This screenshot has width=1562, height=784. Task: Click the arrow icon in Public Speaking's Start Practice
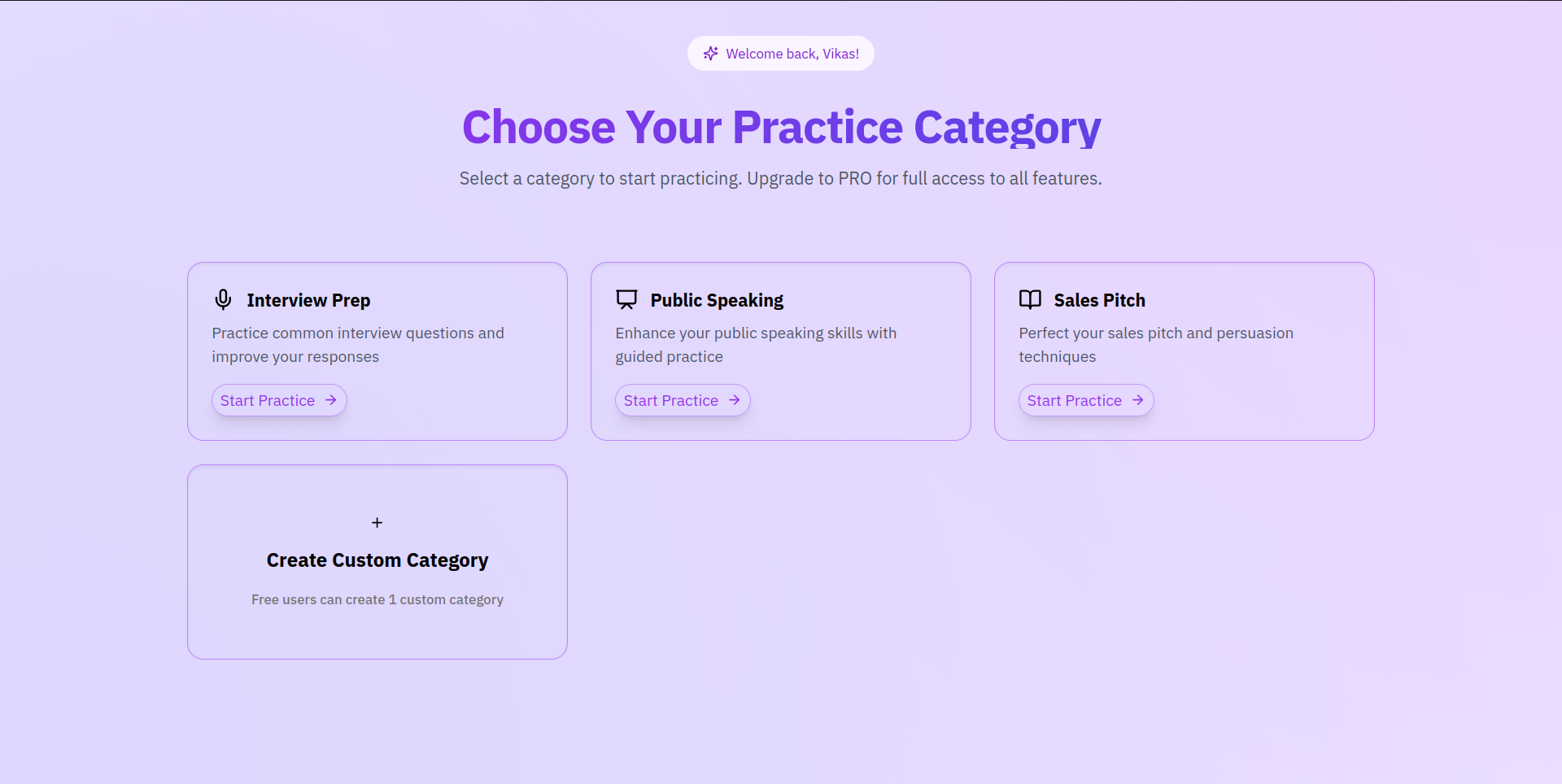(735, 400)
